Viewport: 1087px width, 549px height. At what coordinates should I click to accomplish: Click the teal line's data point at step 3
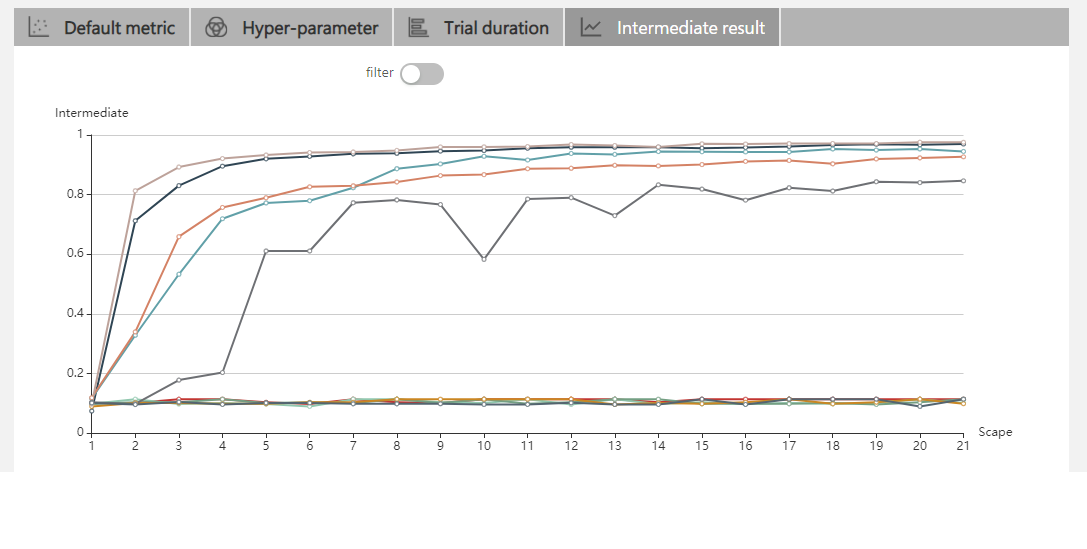pos(179,274)
